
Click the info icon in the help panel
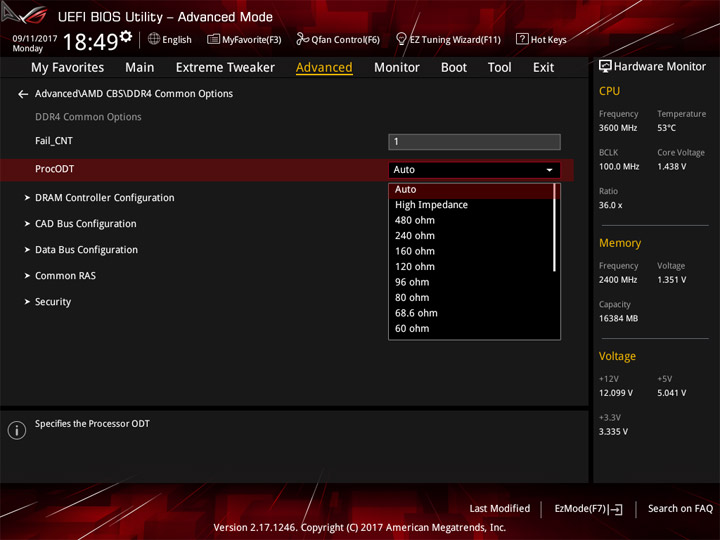17,430
